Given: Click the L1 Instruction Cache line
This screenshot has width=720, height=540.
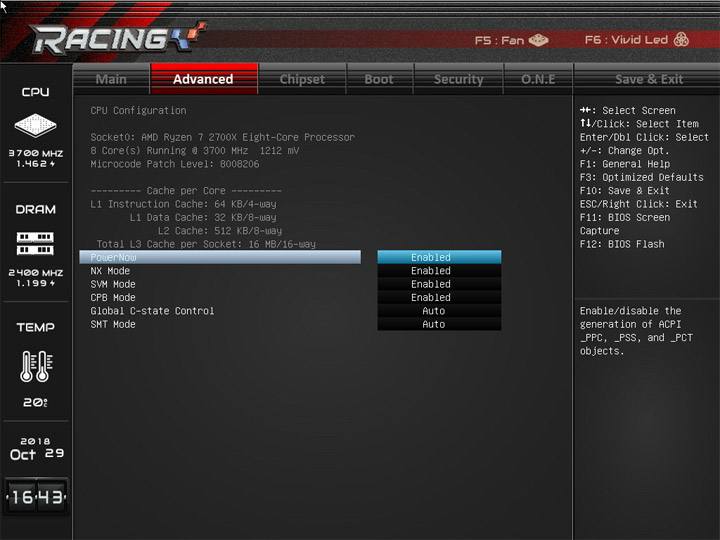Looking at the screenshot, I should point(183,204).
